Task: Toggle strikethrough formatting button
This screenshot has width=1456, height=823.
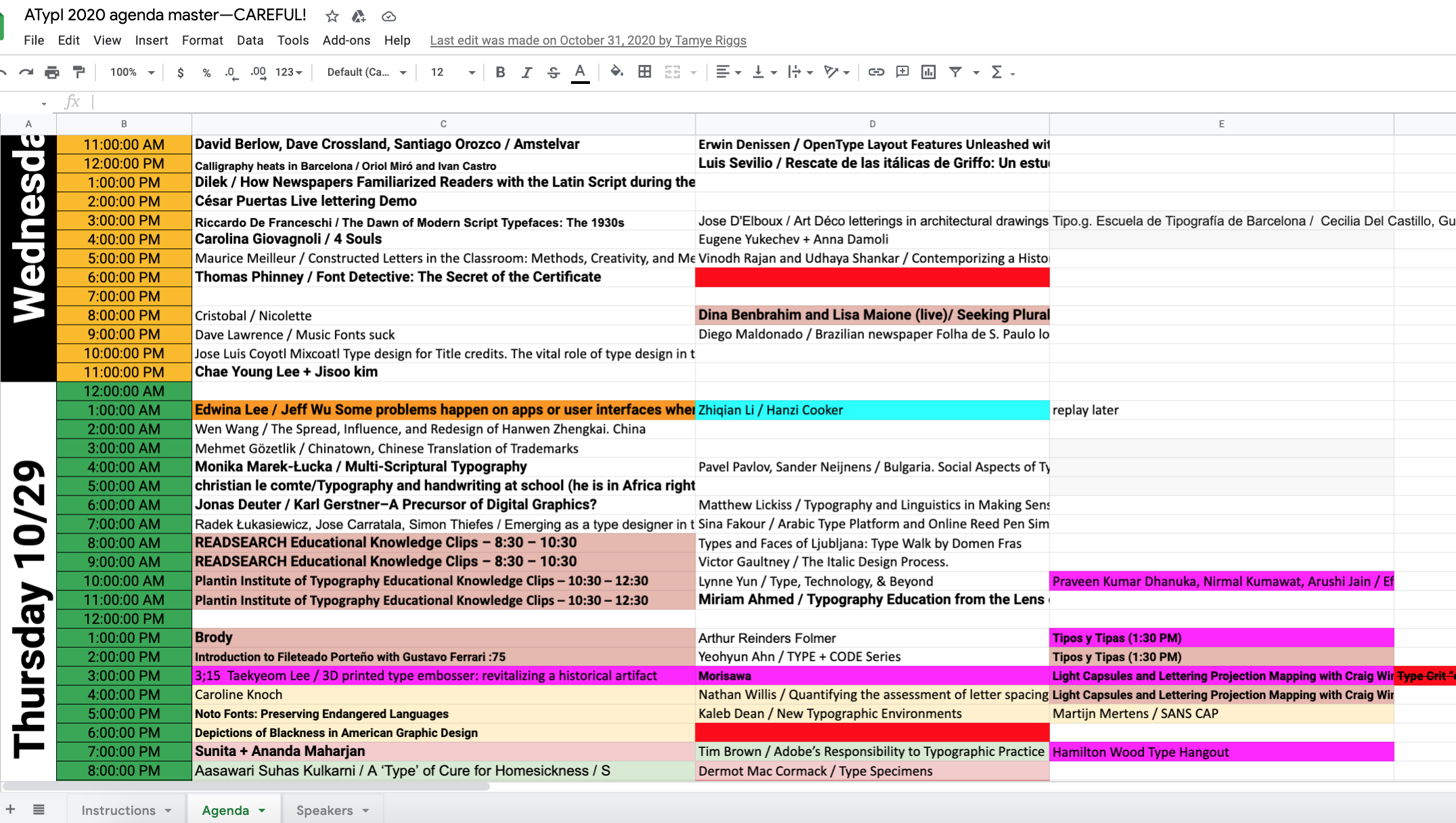Action: 553,72
